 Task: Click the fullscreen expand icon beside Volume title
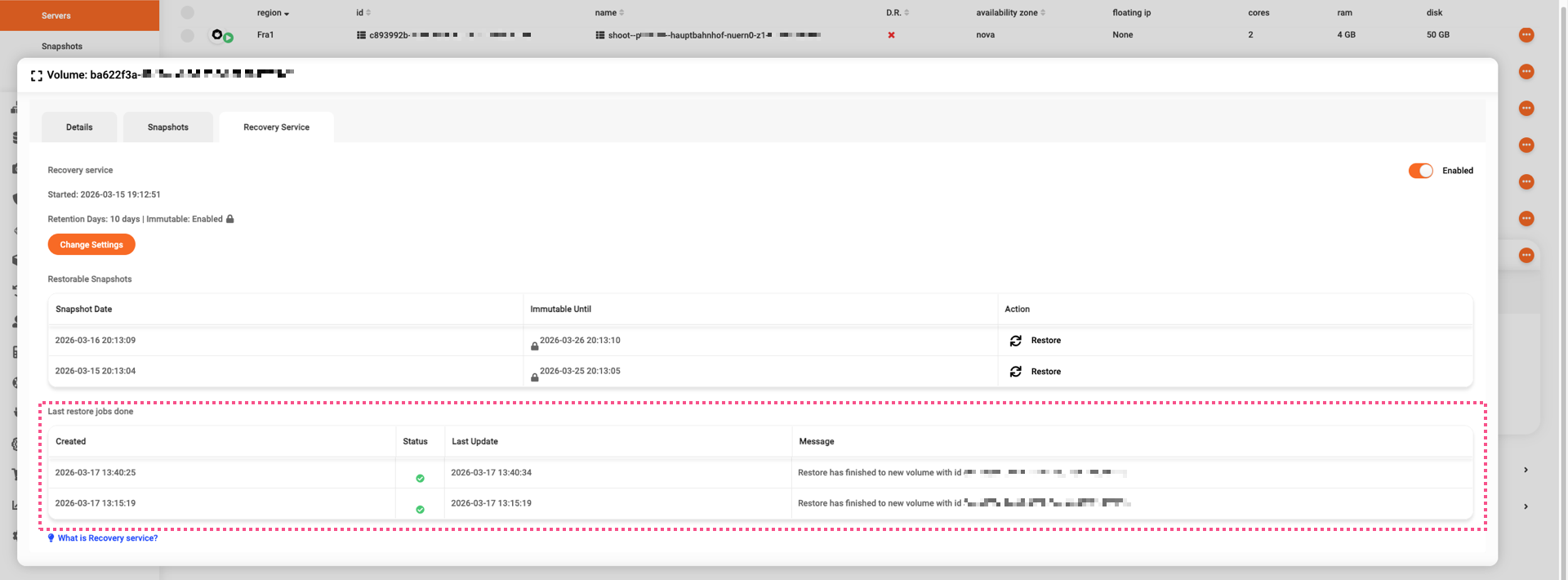36,76
